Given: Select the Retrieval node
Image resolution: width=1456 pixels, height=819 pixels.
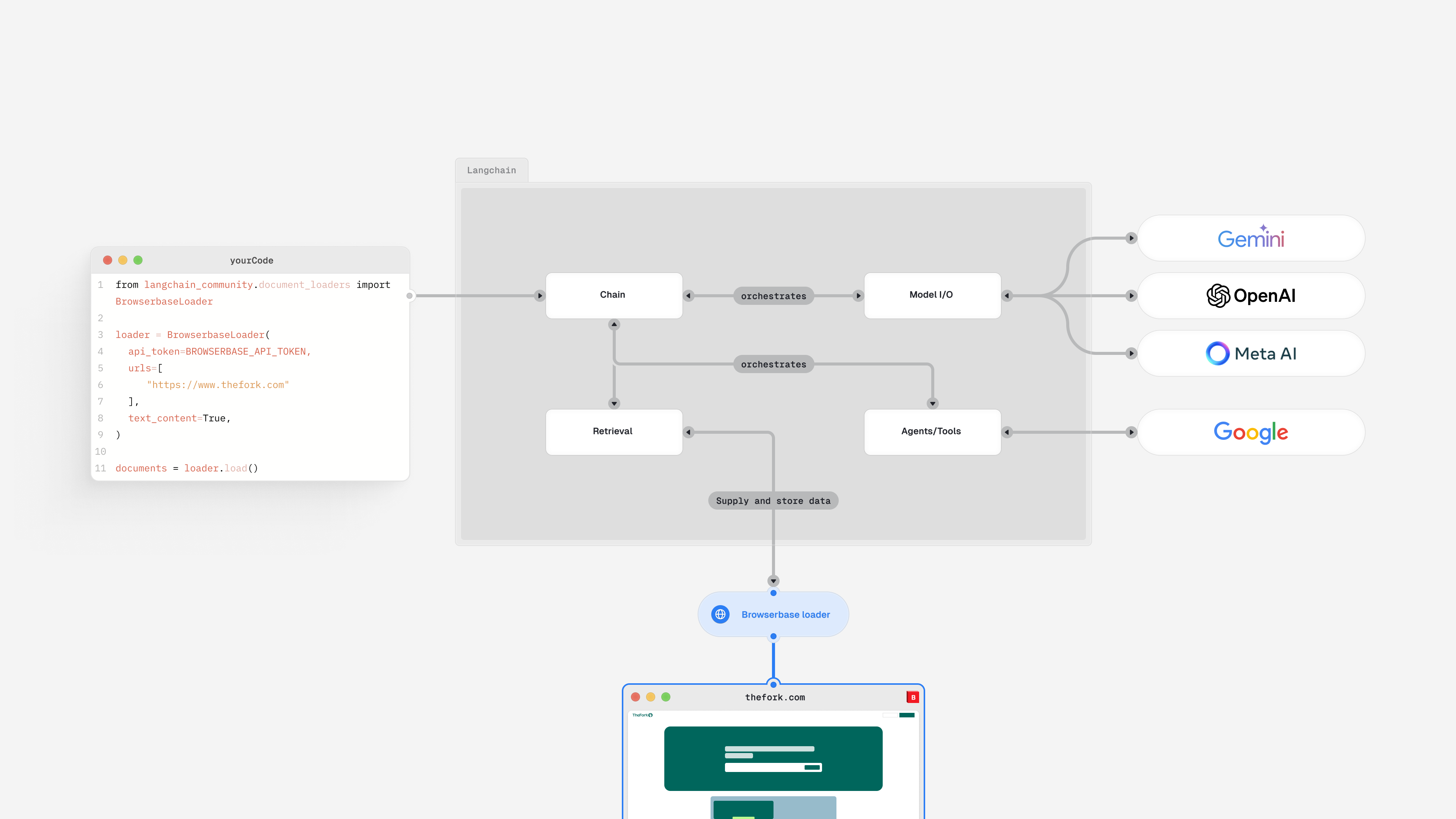Looking at the screenshot, I should [613, 431].
